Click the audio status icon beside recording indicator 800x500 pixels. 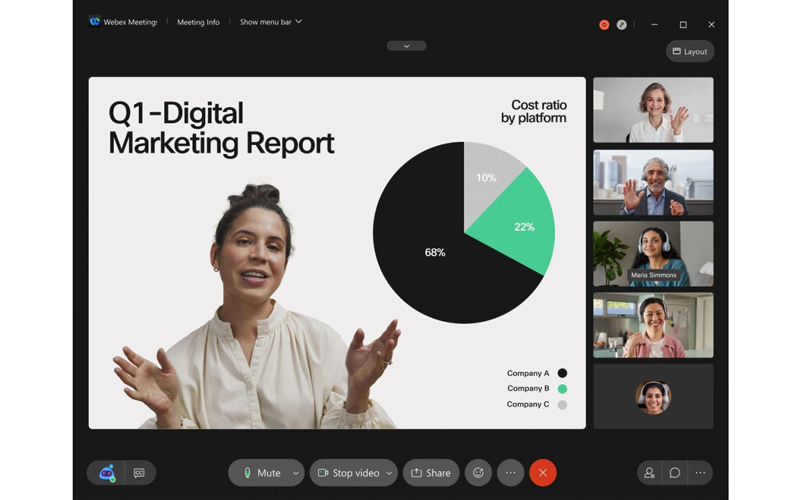point(621,24)
